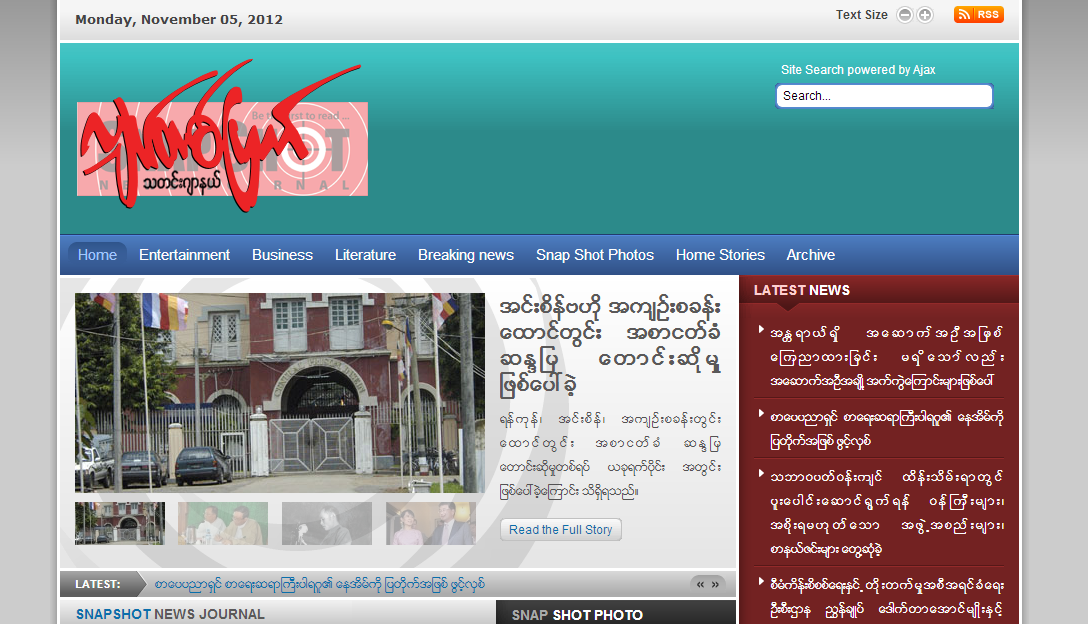
Task: Open the Home Stories menu
Action: click(x=720, y=255)
